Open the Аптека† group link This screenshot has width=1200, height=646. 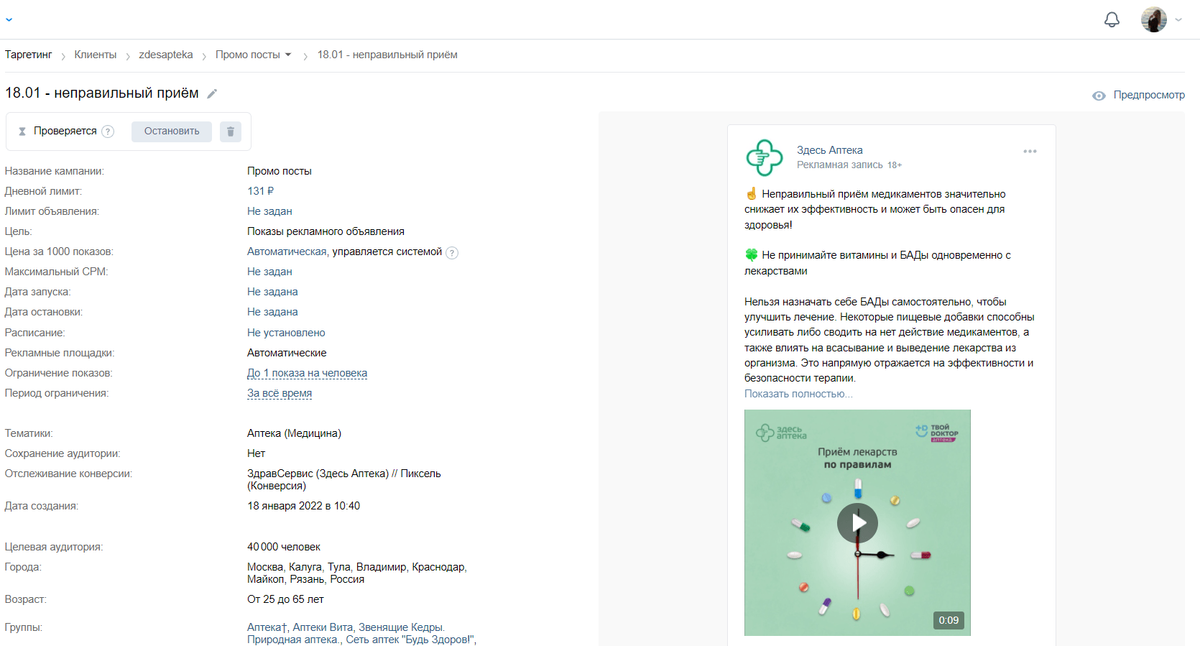click(268, 627)
